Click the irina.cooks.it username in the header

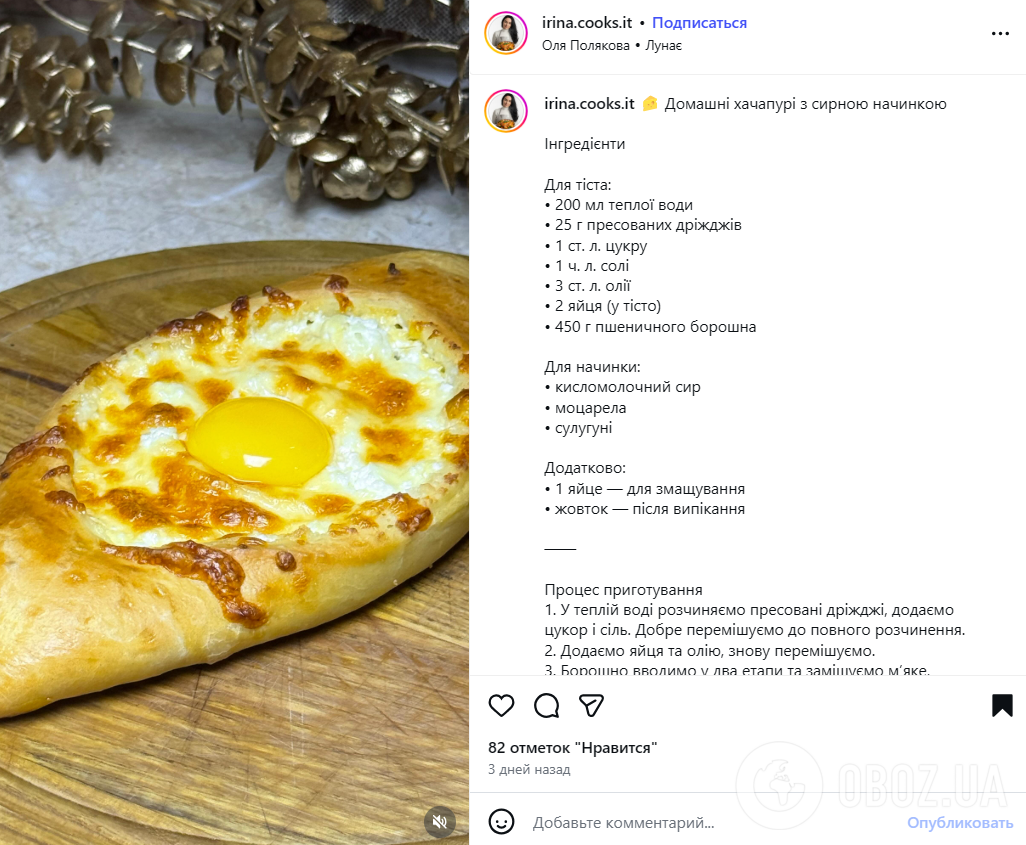(587, 21)
